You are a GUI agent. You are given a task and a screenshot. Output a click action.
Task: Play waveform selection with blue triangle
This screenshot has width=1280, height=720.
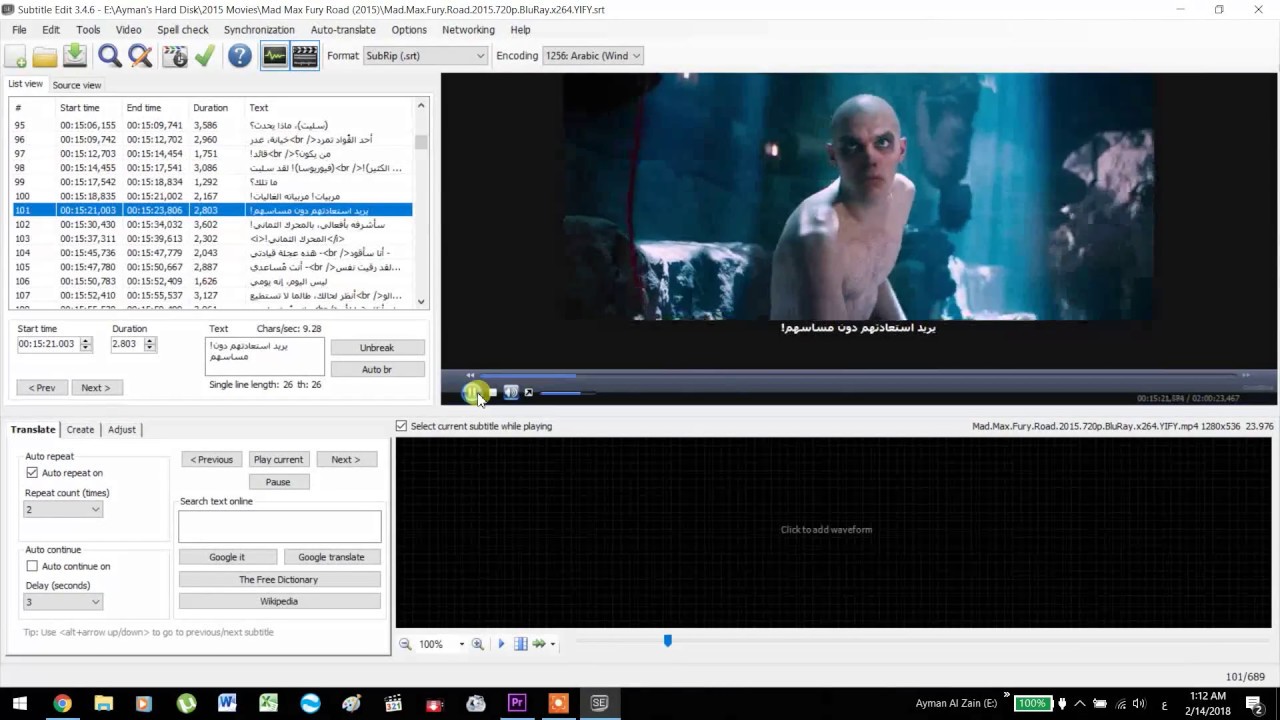click(502, 644)
